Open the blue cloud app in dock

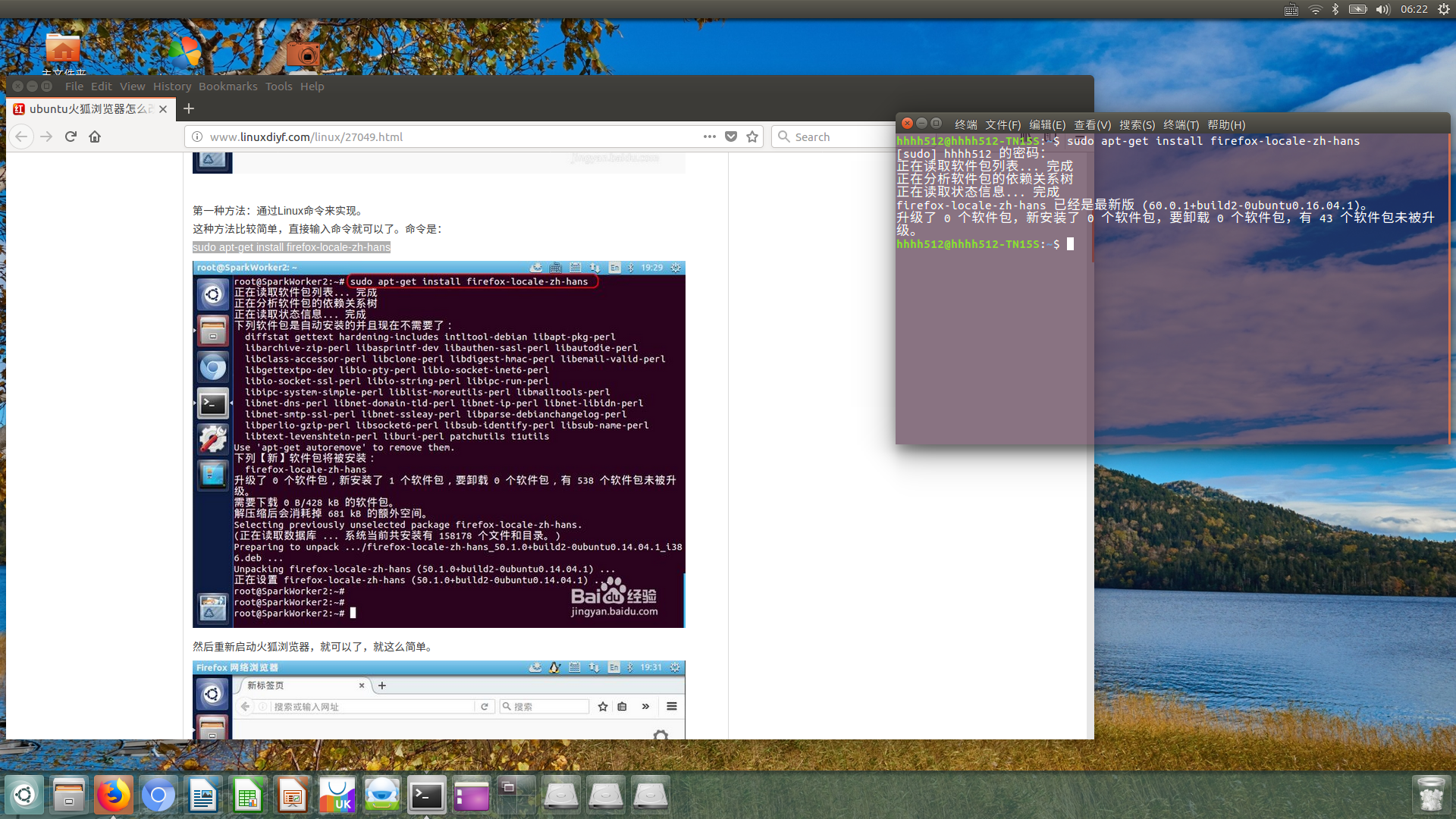point(382,795)
